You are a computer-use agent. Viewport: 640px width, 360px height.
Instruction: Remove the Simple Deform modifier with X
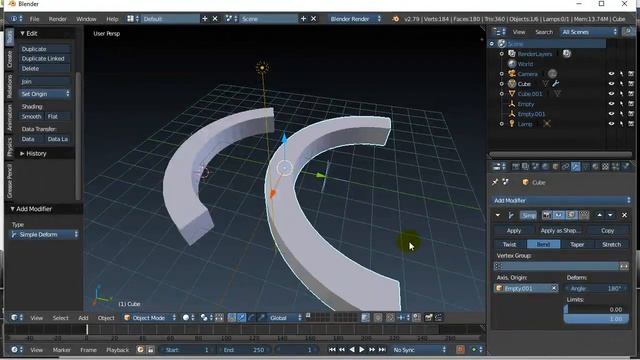click(624, 215)
